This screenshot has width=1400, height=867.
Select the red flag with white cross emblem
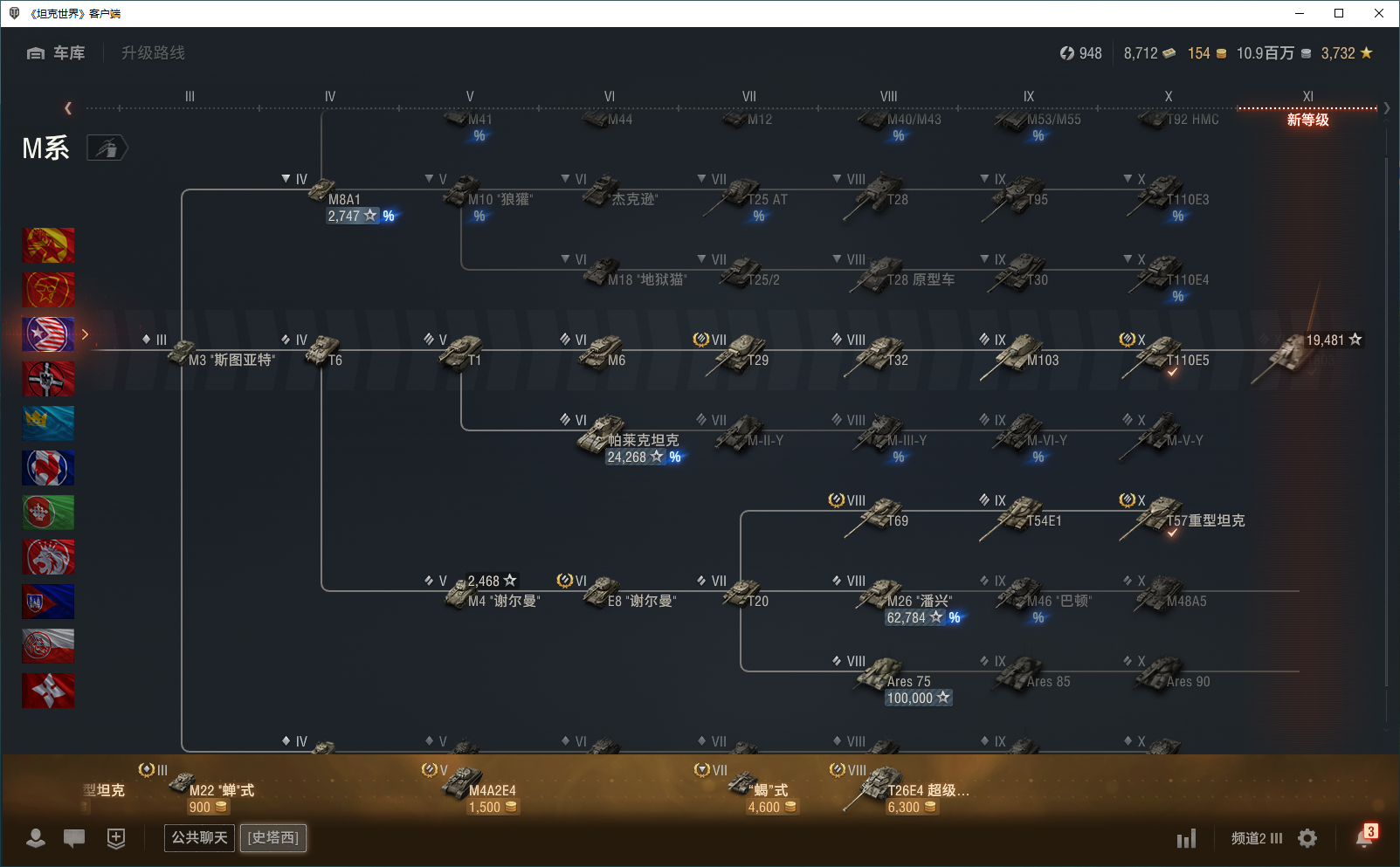[48, 691]
